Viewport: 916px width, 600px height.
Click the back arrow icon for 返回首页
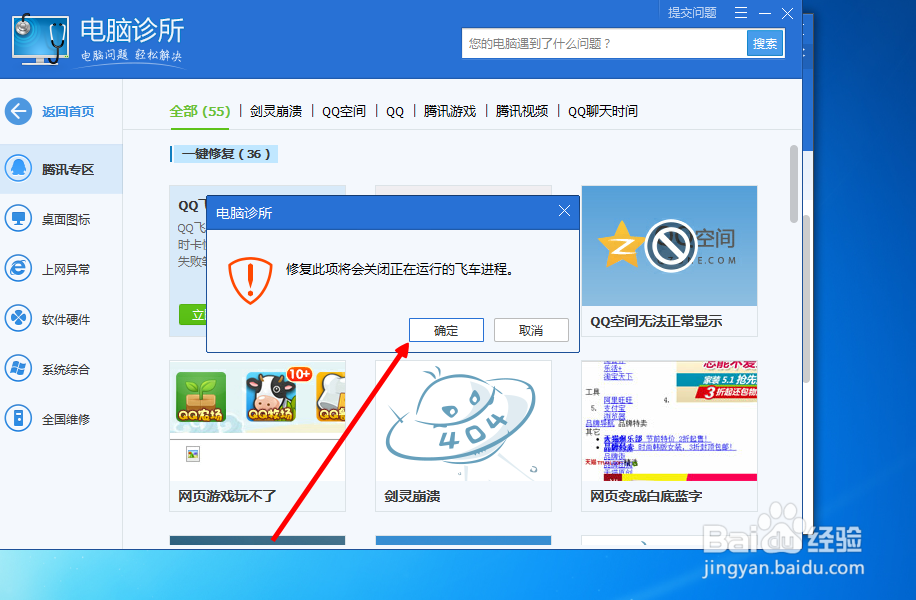tap(19, 111)
